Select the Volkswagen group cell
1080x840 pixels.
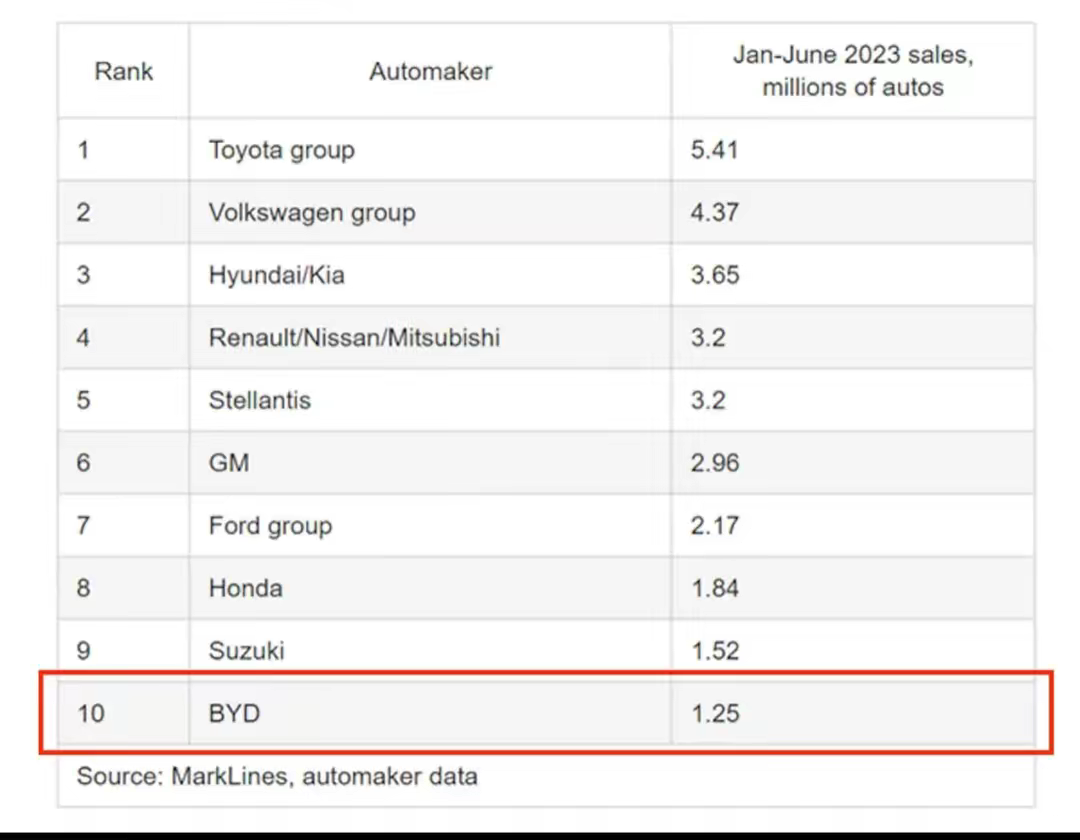311,212
